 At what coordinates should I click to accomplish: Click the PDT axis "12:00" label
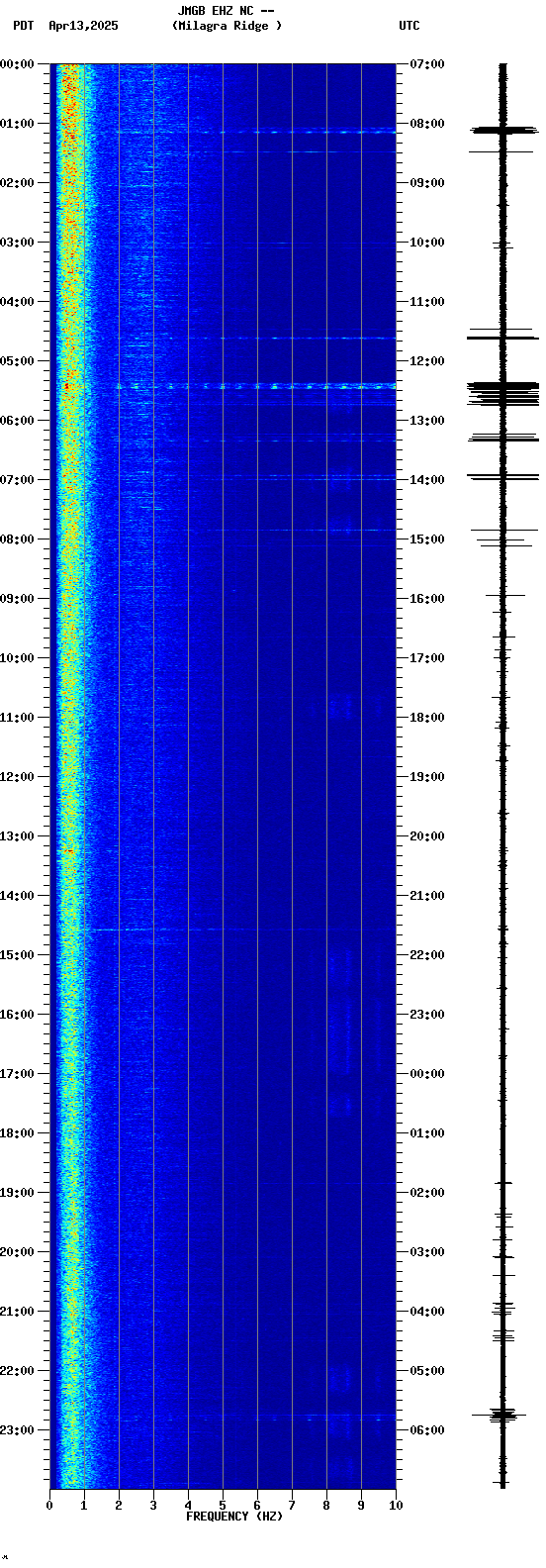pos(17,777)
